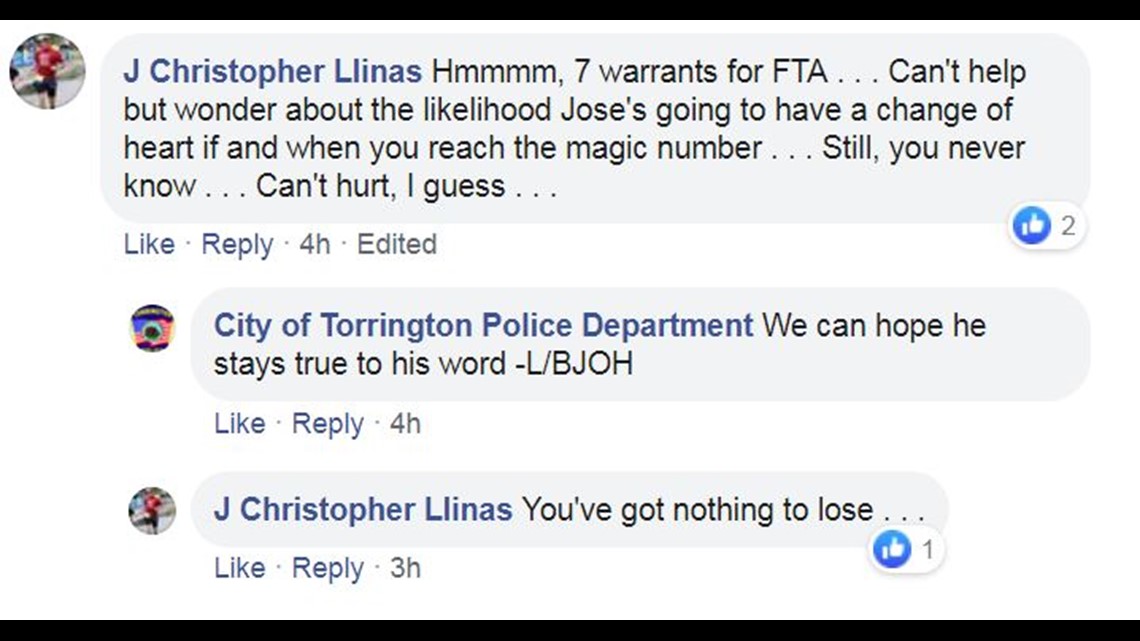
Task: Open J Christopher Llinas profile from reply
Action: click(x=363, y=509)
